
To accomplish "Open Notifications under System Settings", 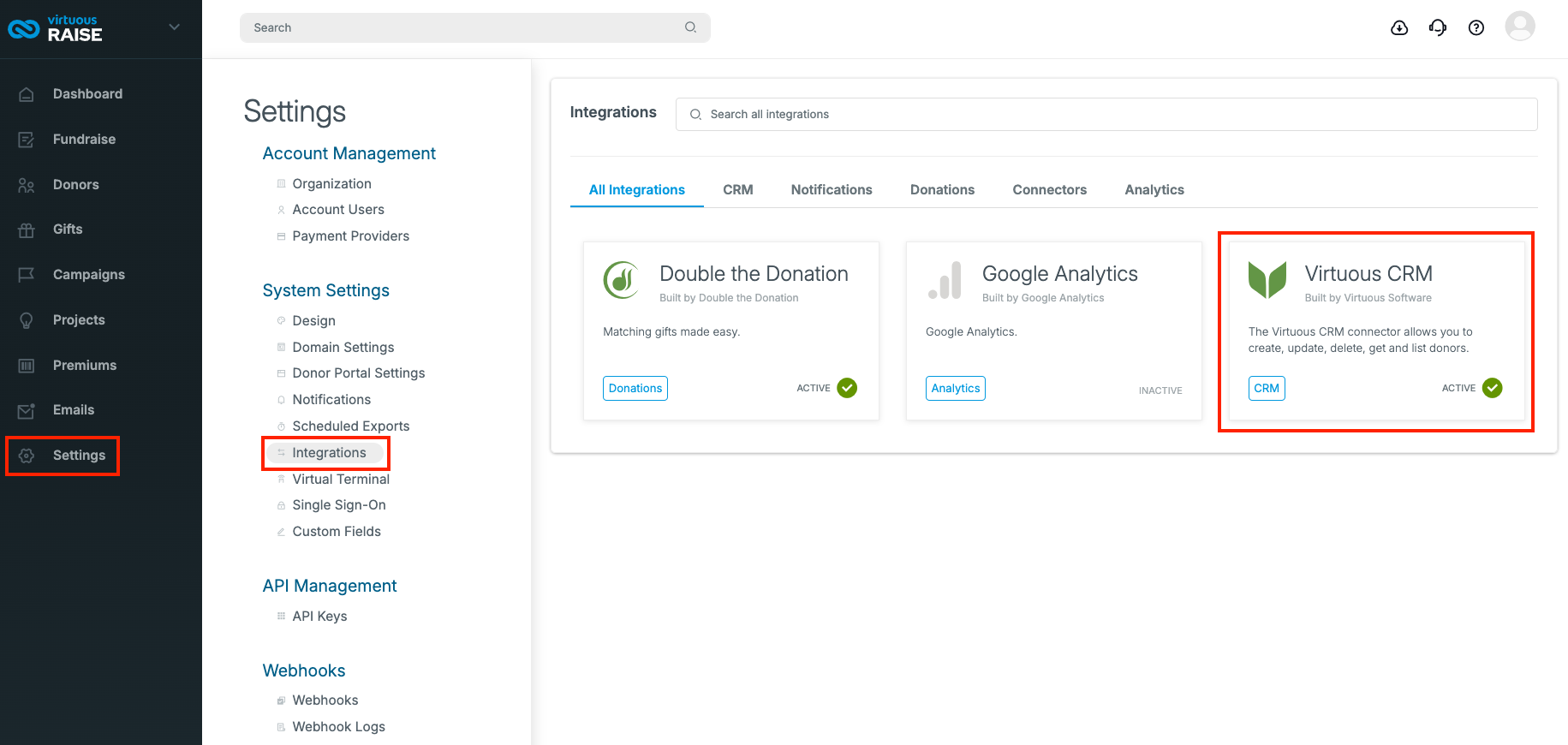I will tap(331, 400).
